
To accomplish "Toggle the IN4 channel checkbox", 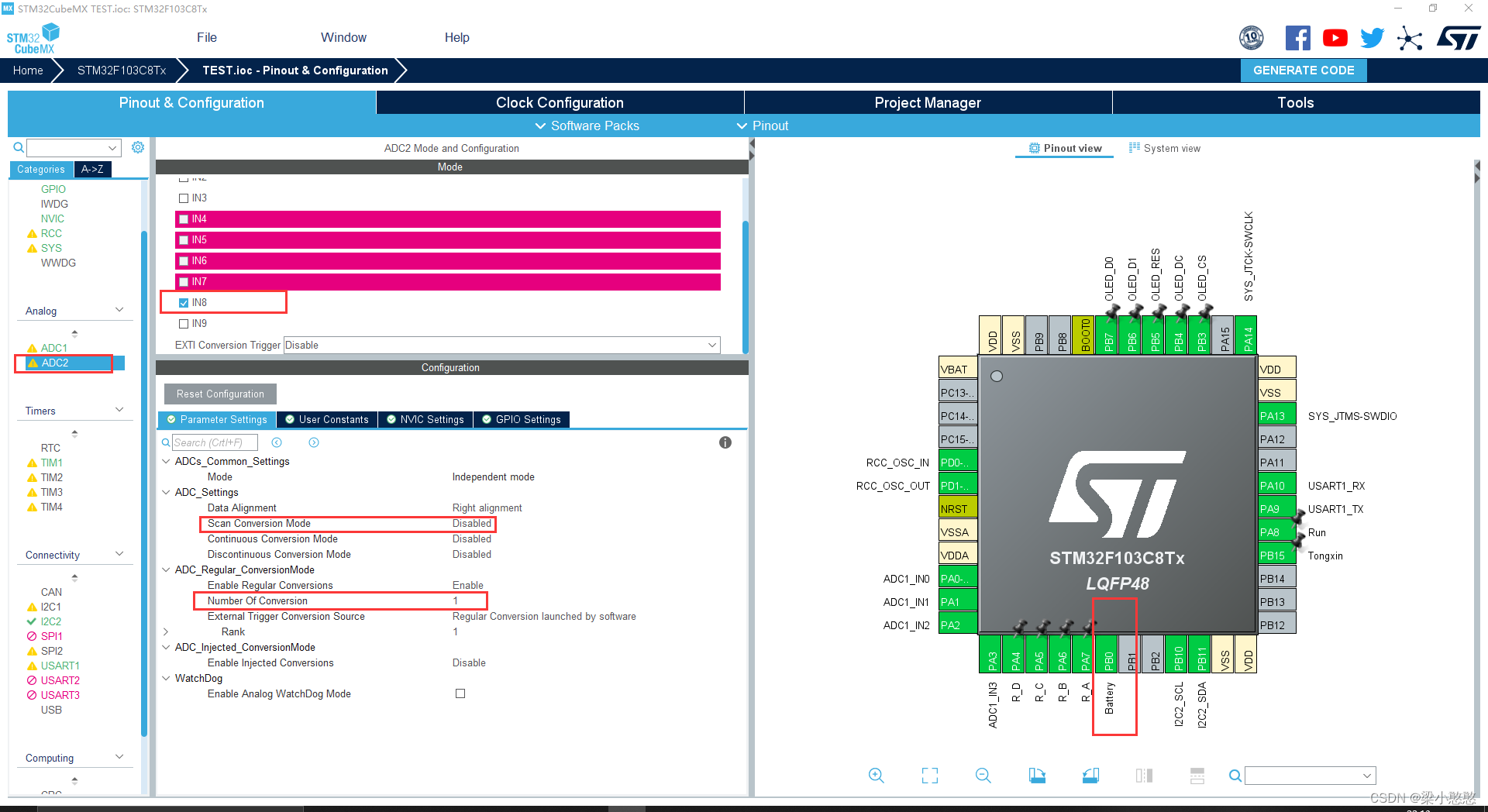I will point(184,219).
